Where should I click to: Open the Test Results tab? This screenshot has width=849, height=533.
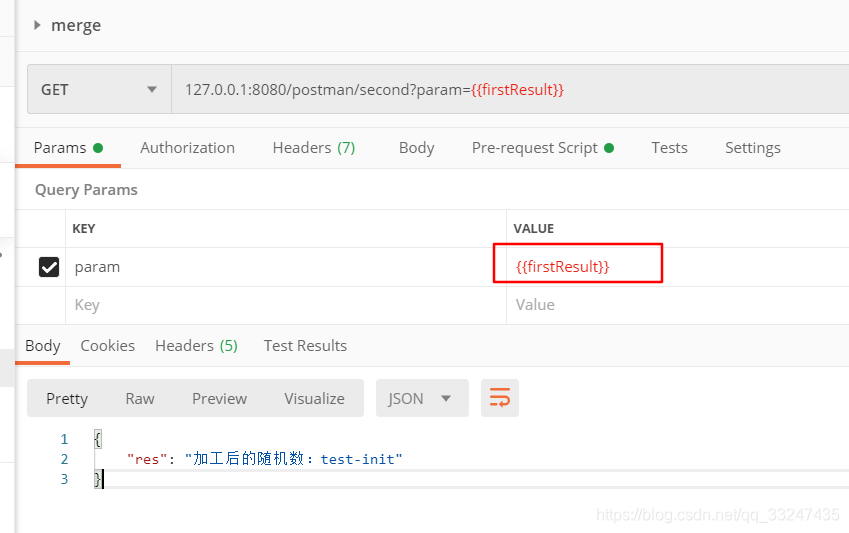tap(305, 346)
